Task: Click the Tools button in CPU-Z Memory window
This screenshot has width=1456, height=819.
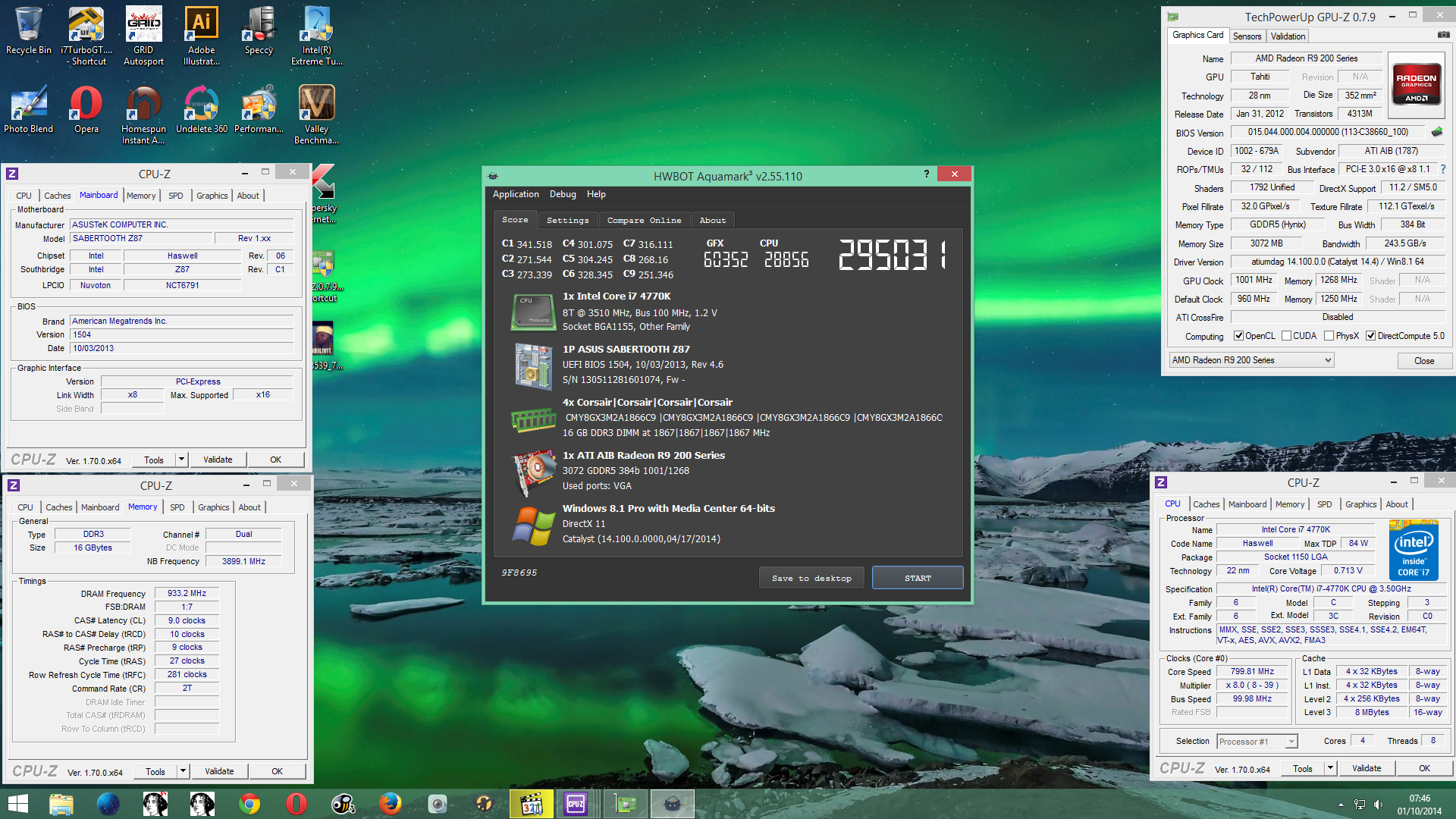Action: pyautogui.click(x=155, y=771)
